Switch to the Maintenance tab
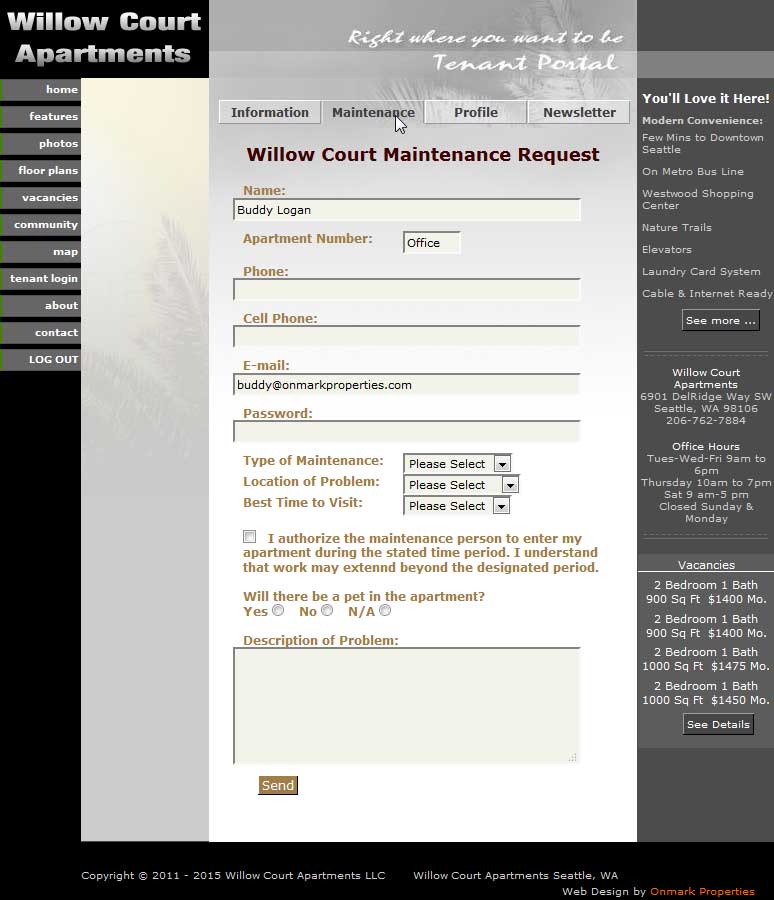The height and width of the screenshot is (900, 774). tap(373, 112)
